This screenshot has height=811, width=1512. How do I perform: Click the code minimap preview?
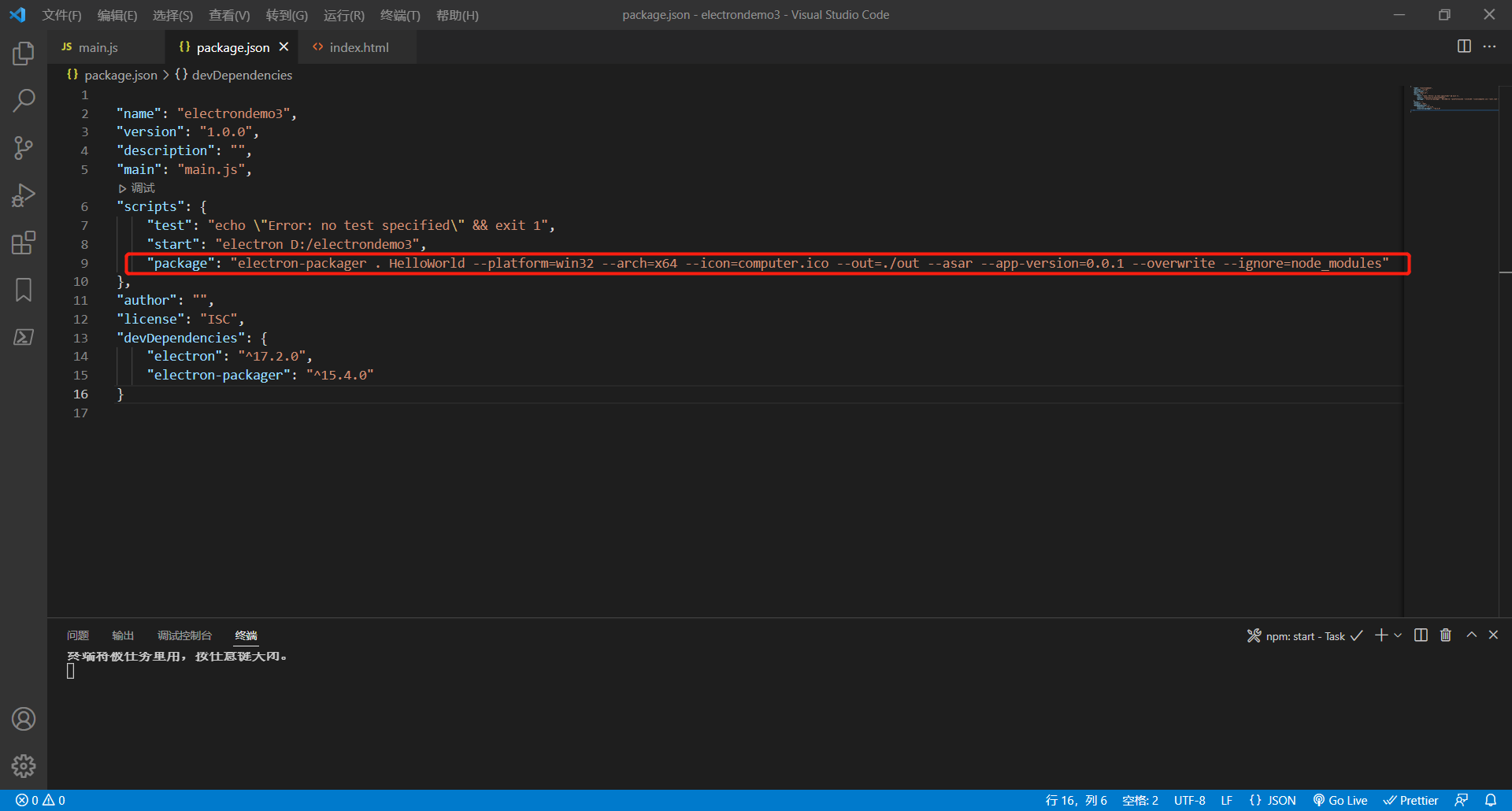click(1453, 100)
